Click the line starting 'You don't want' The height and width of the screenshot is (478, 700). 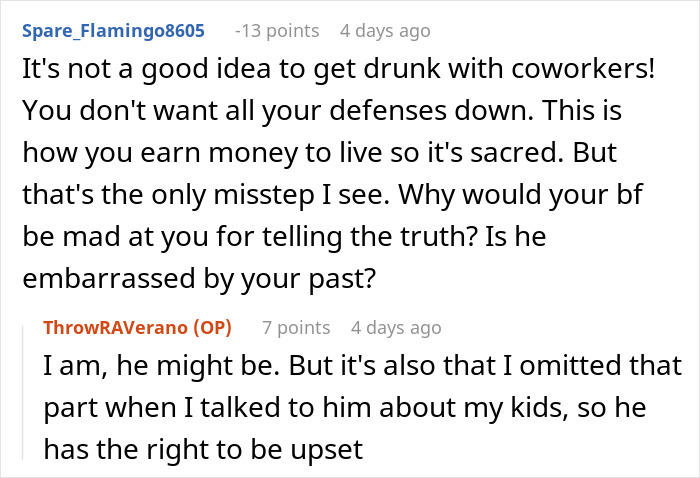tap(321, 111)
